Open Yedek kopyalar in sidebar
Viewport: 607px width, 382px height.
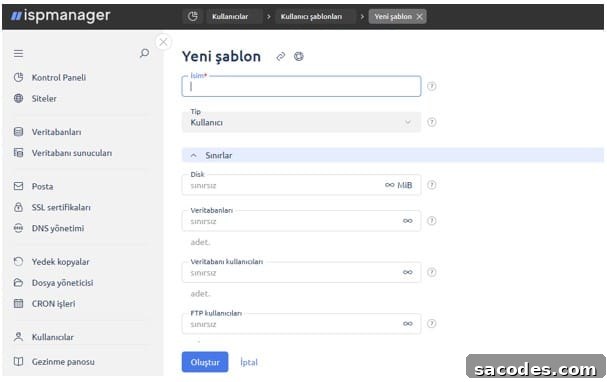tap(60, 262)
